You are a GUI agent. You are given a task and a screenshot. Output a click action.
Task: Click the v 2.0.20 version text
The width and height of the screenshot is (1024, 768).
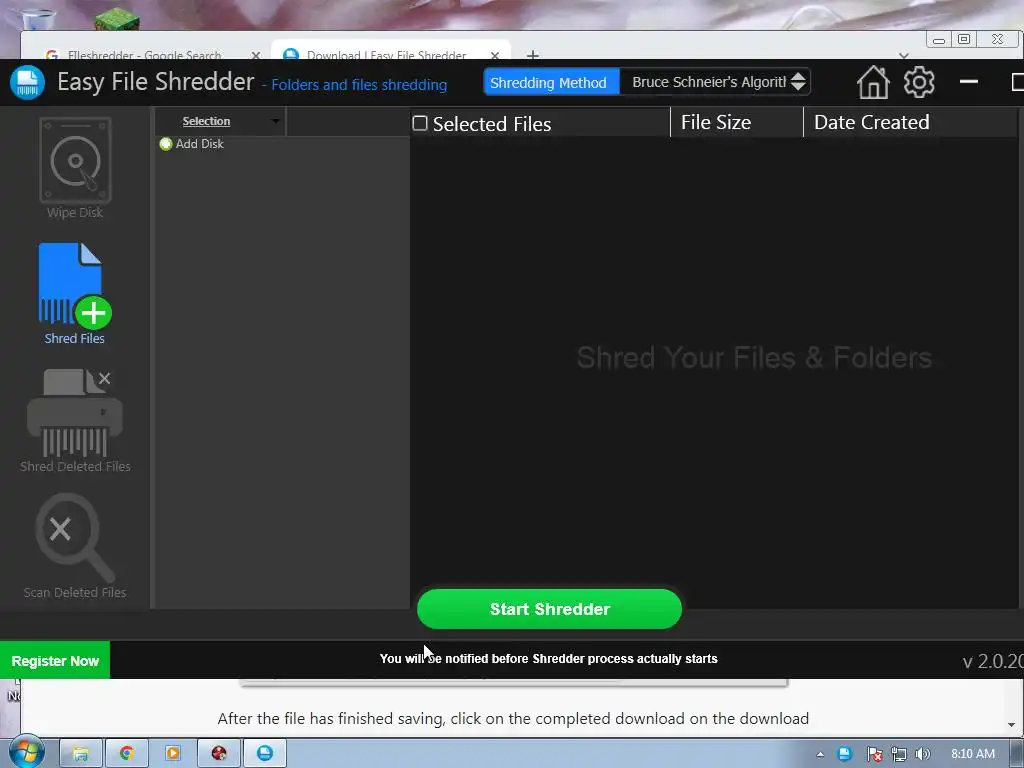(993, 662)
